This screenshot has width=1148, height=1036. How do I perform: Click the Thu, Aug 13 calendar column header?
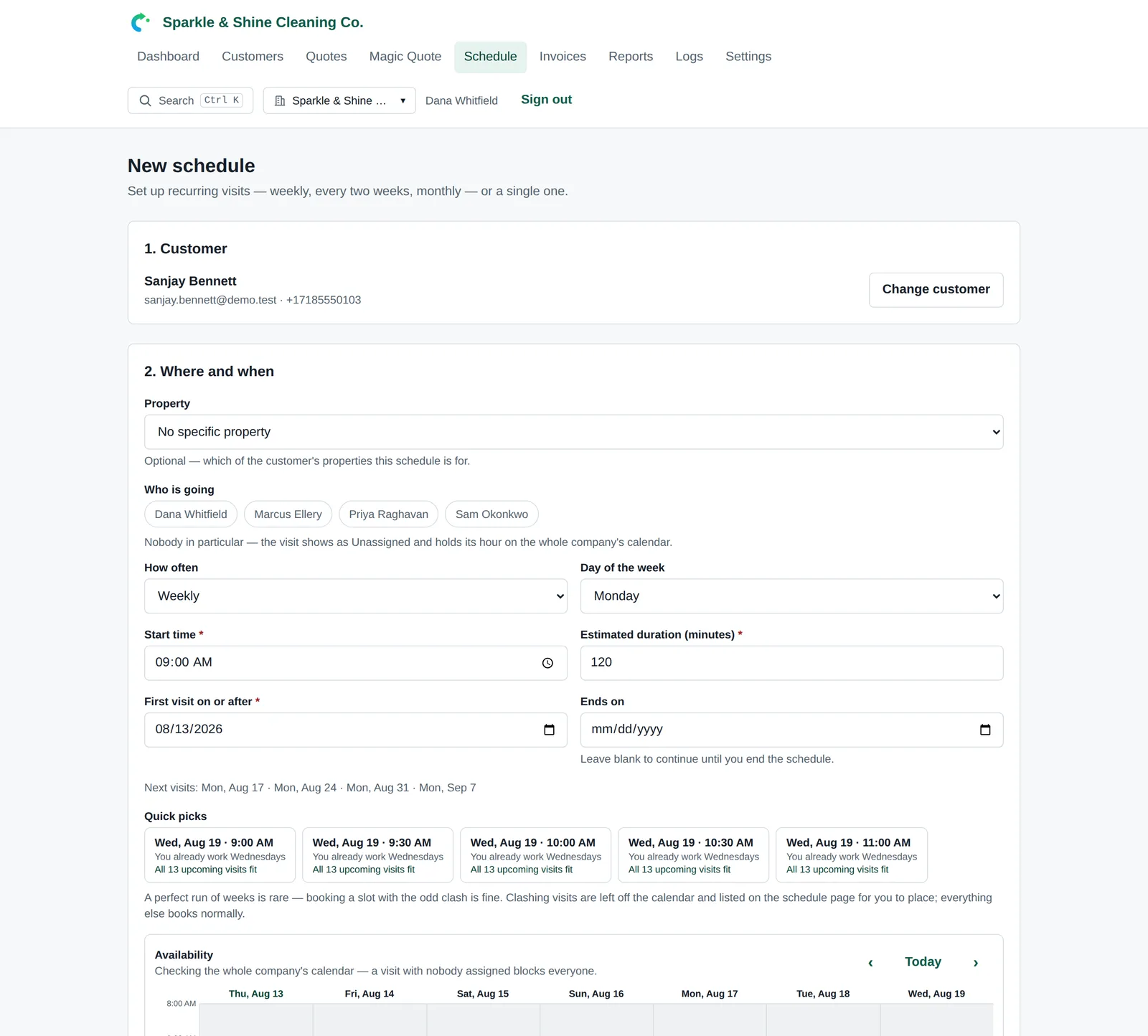tap(256, 994)
